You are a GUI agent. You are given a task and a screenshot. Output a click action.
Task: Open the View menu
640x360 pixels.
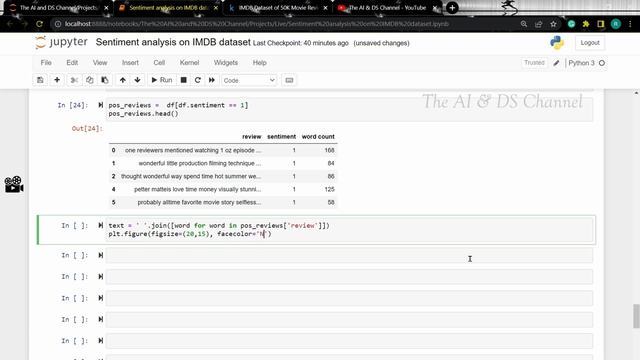coord(100,63)
